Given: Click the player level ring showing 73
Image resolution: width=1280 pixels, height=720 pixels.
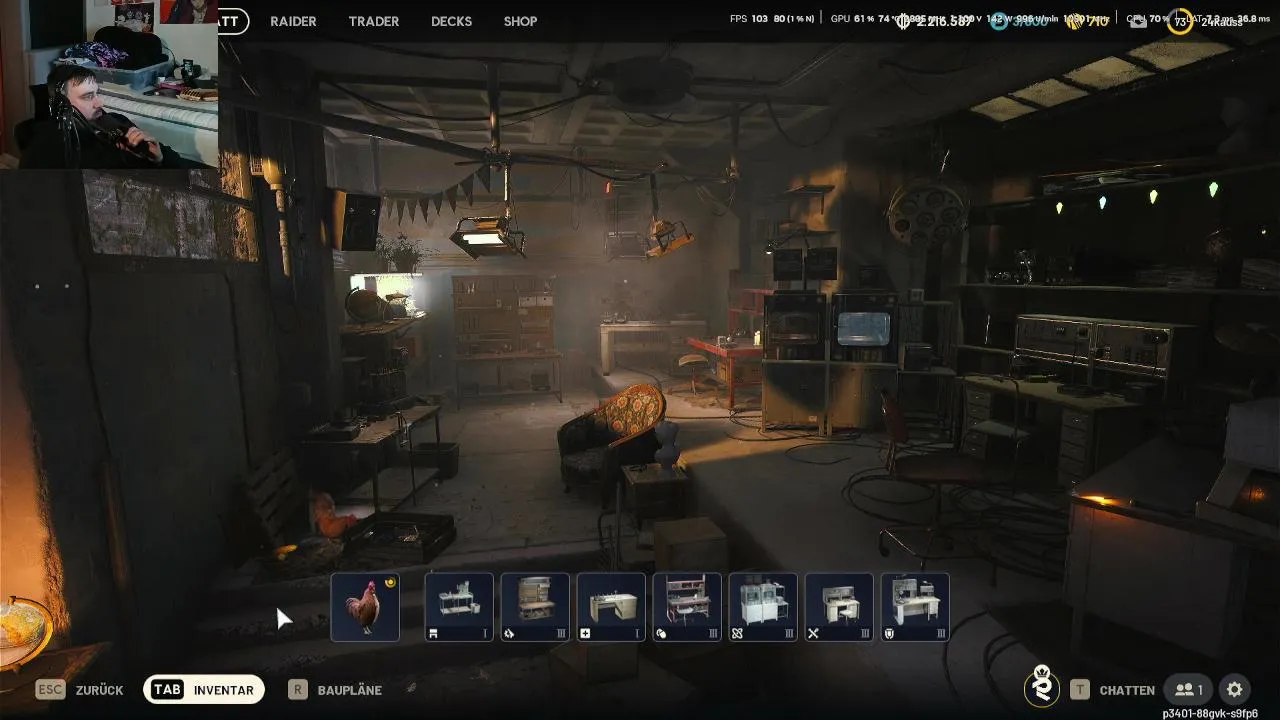Looking at the screenshot, I should pos(1180,21).
